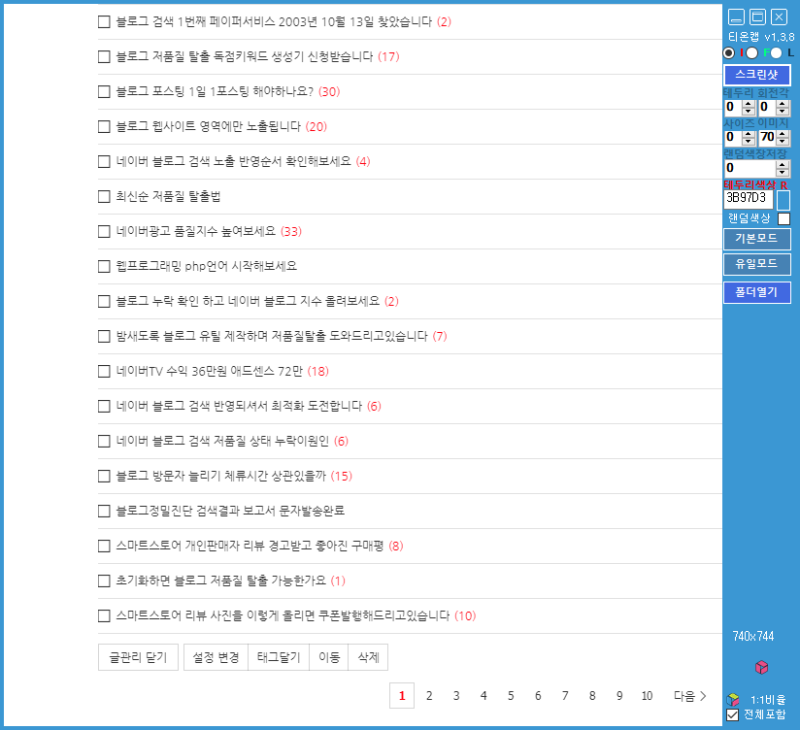The width and height of the screenshot is (800, 730).
Task: Select the green F radio option
Action: (752, 53)
